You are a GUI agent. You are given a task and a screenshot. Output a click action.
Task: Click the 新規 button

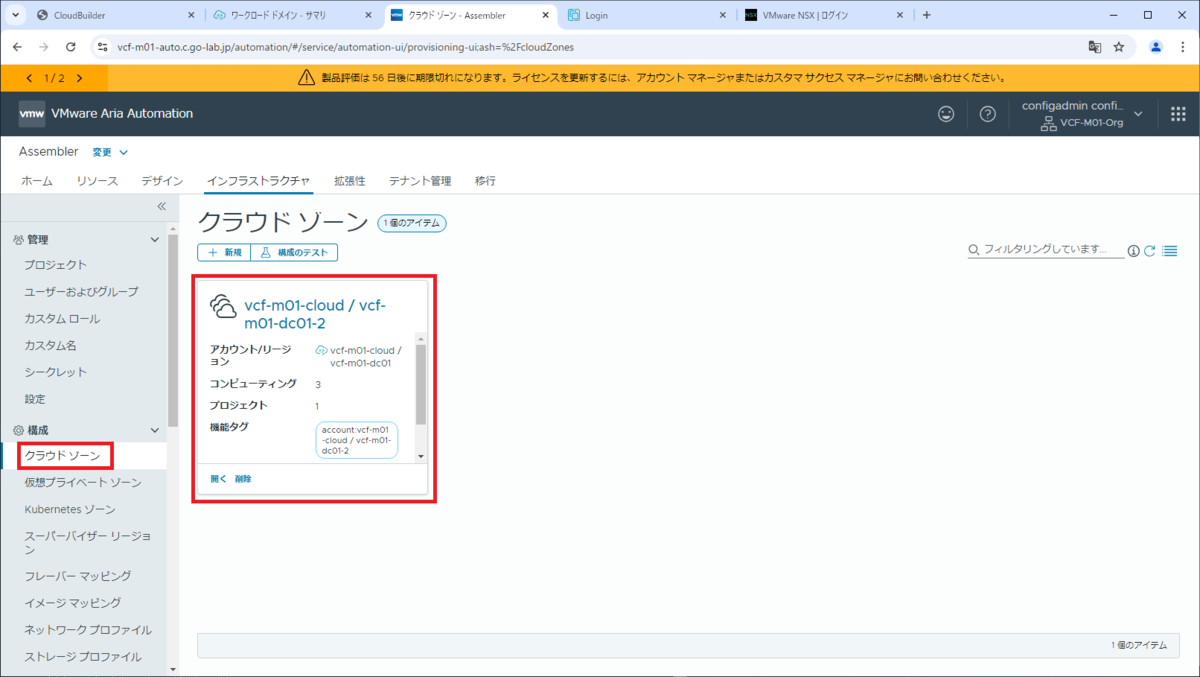pos(224,253)
